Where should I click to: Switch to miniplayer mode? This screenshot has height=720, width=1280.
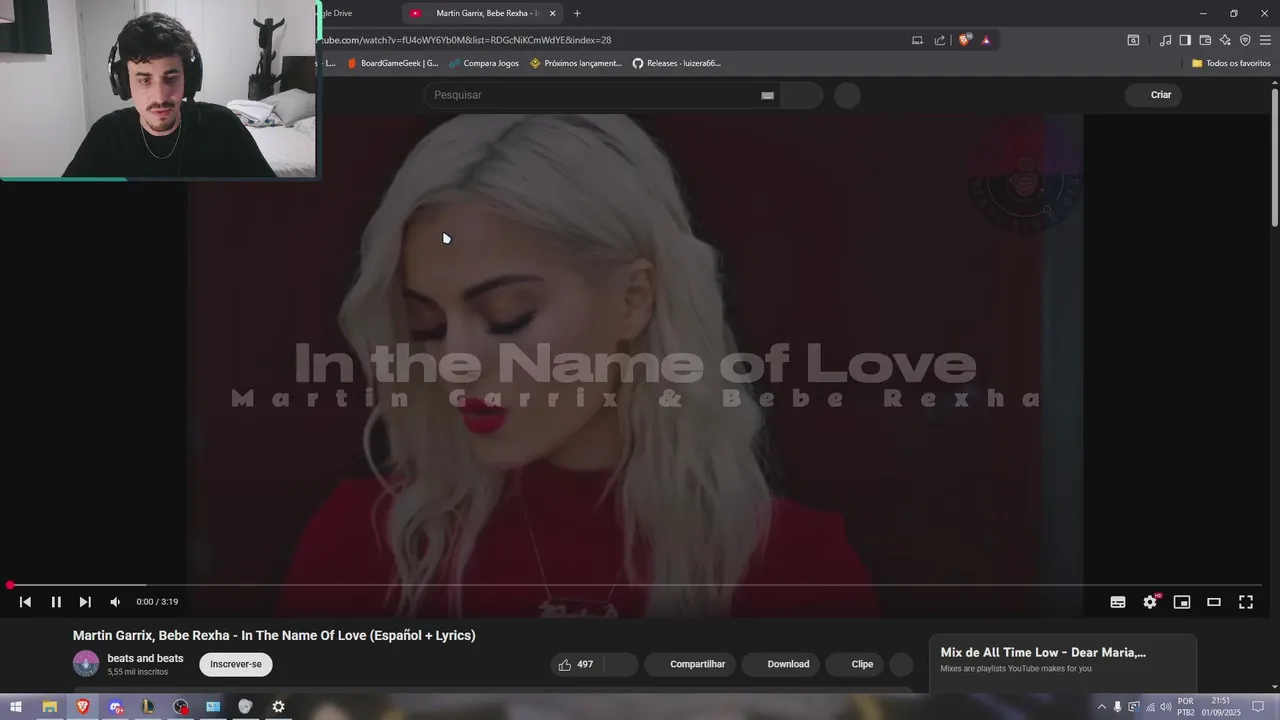[1182, 602]
